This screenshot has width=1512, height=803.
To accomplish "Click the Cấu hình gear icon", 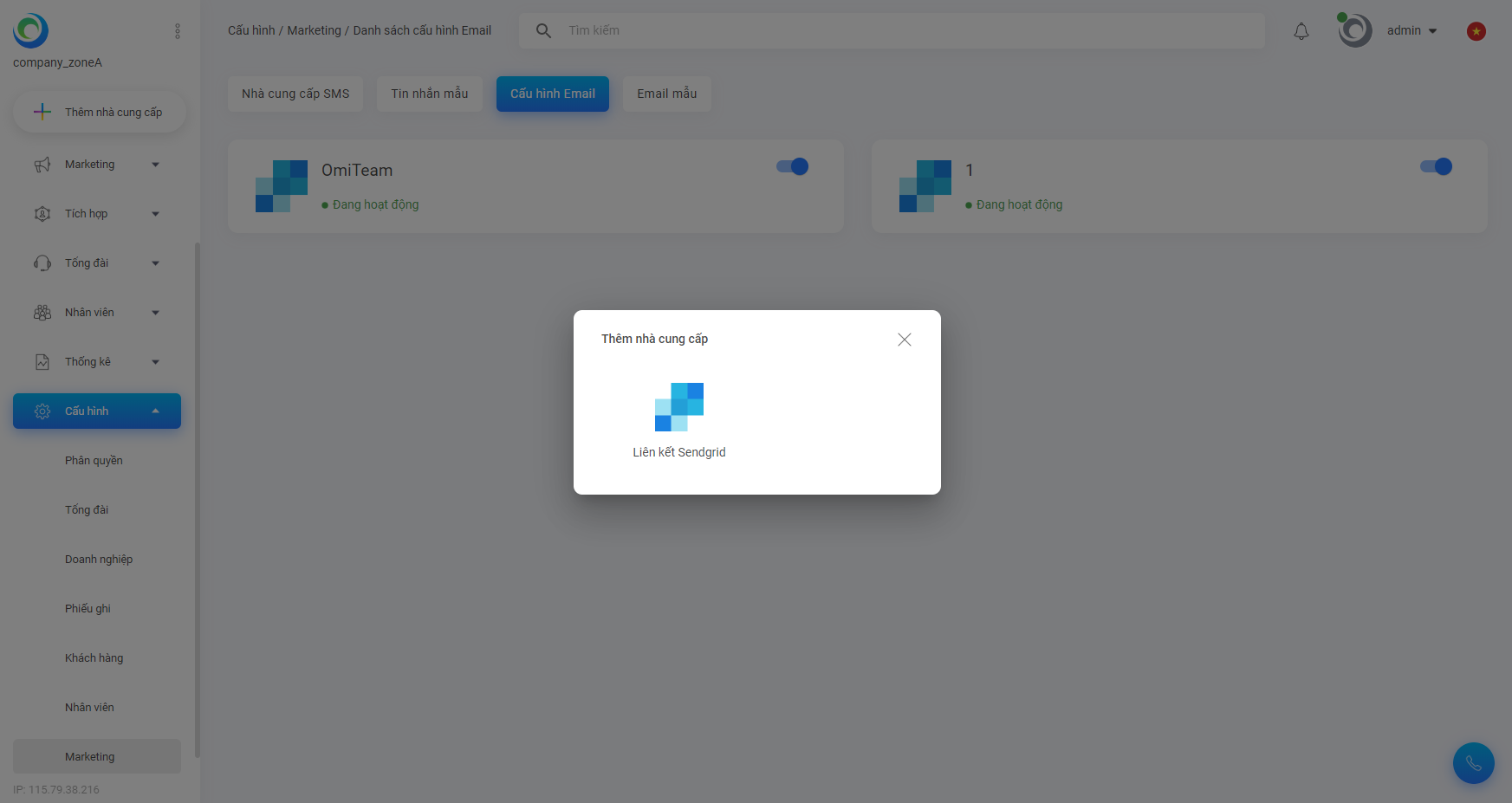I will (42, 411).
